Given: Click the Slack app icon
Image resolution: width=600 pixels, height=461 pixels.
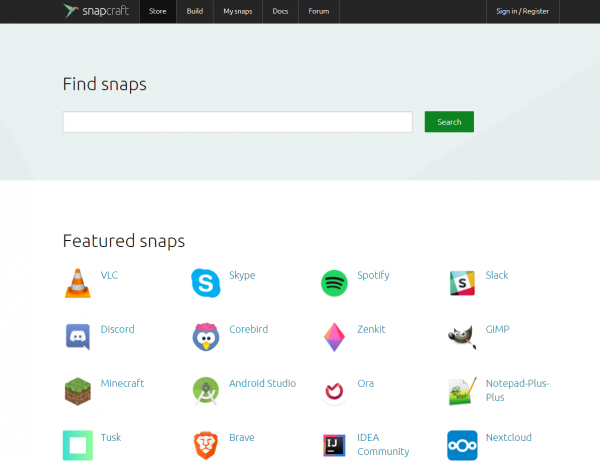Looking at the screenshot, I should tap(462, 283).
